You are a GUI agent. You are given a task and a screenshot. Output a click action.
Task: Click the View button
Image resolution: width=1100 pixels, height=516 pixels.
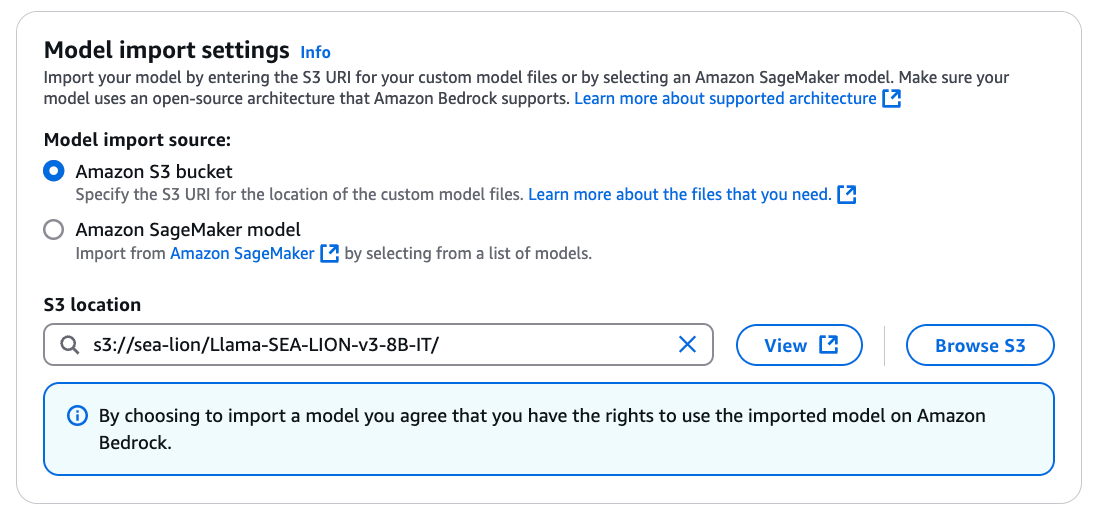point(799,345)
